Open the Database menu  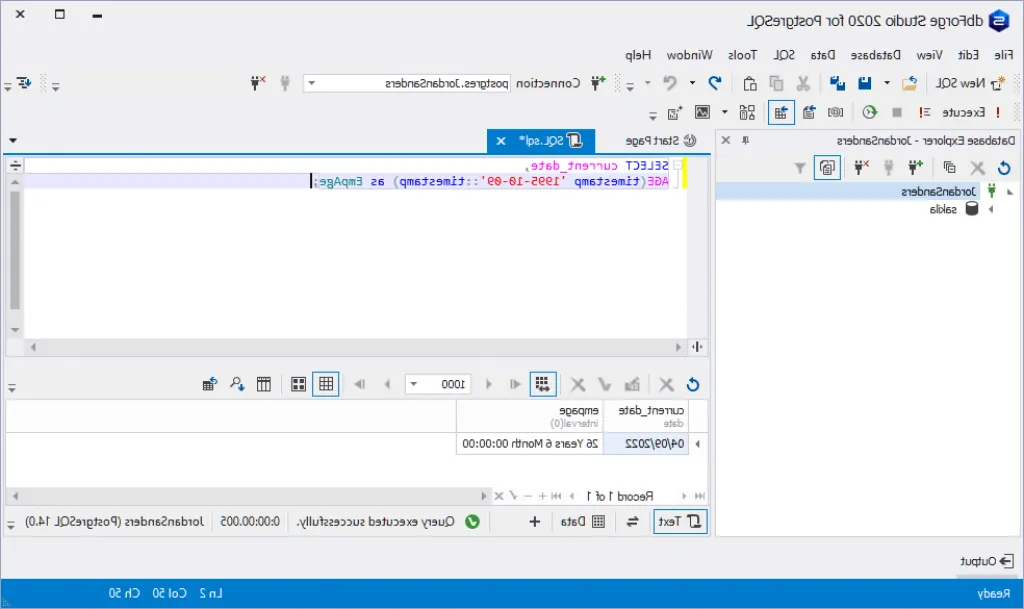[x=875, y=55]
